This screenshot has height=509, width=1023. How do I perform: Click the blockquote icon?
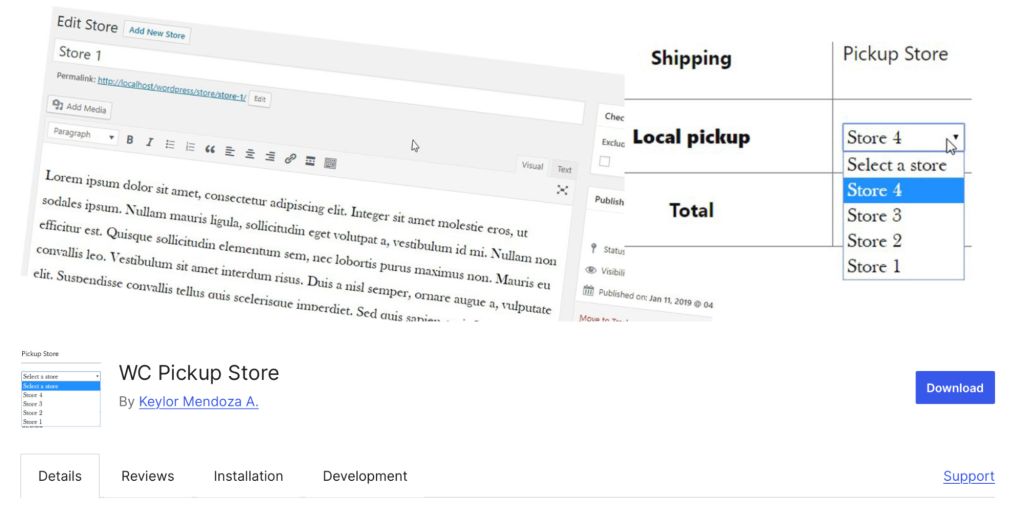pos(210,149)
